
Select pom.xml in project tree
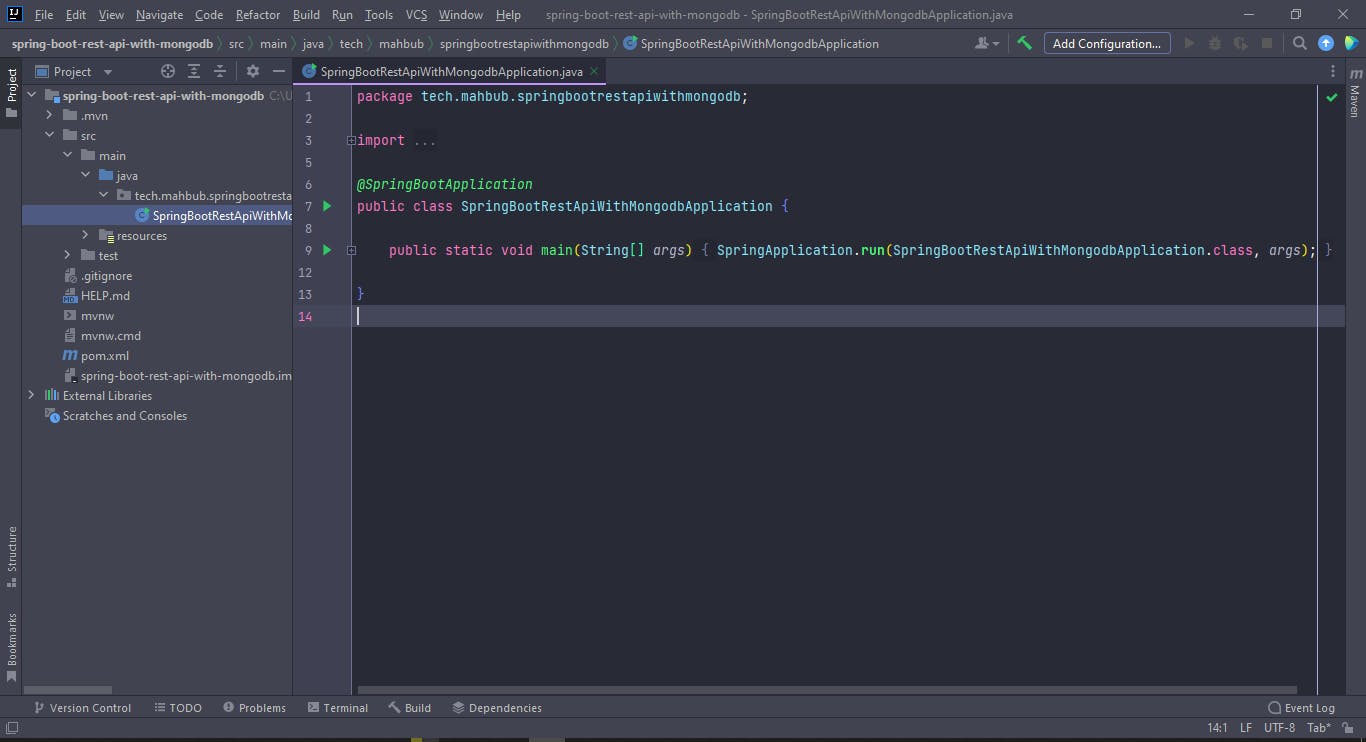point(104,356)
